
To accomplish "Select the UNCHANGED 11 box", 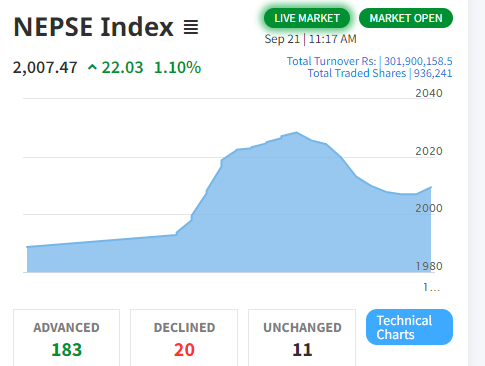I will tap(302, 338).
